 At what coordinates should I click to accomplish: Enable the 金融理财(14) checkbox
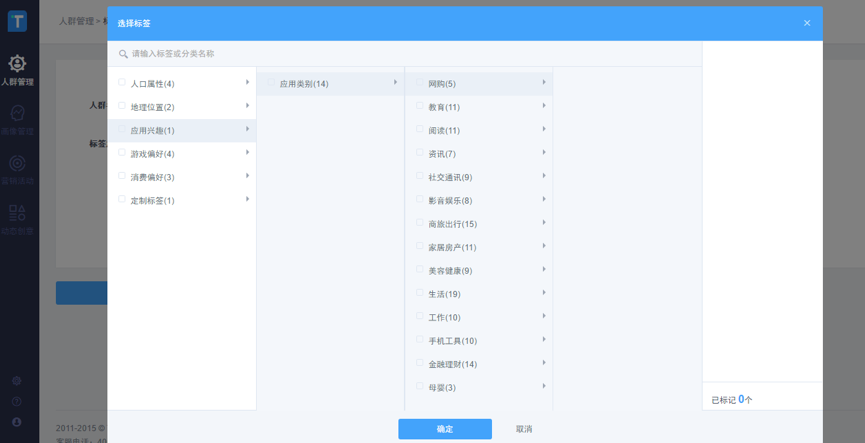tap(420, 363)
